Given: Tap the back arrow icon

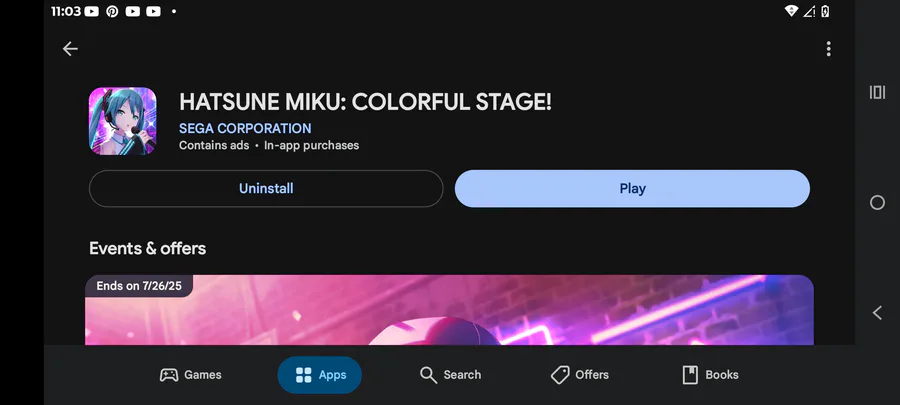Looking at the screenshot, I should click(x=70, y=48).
